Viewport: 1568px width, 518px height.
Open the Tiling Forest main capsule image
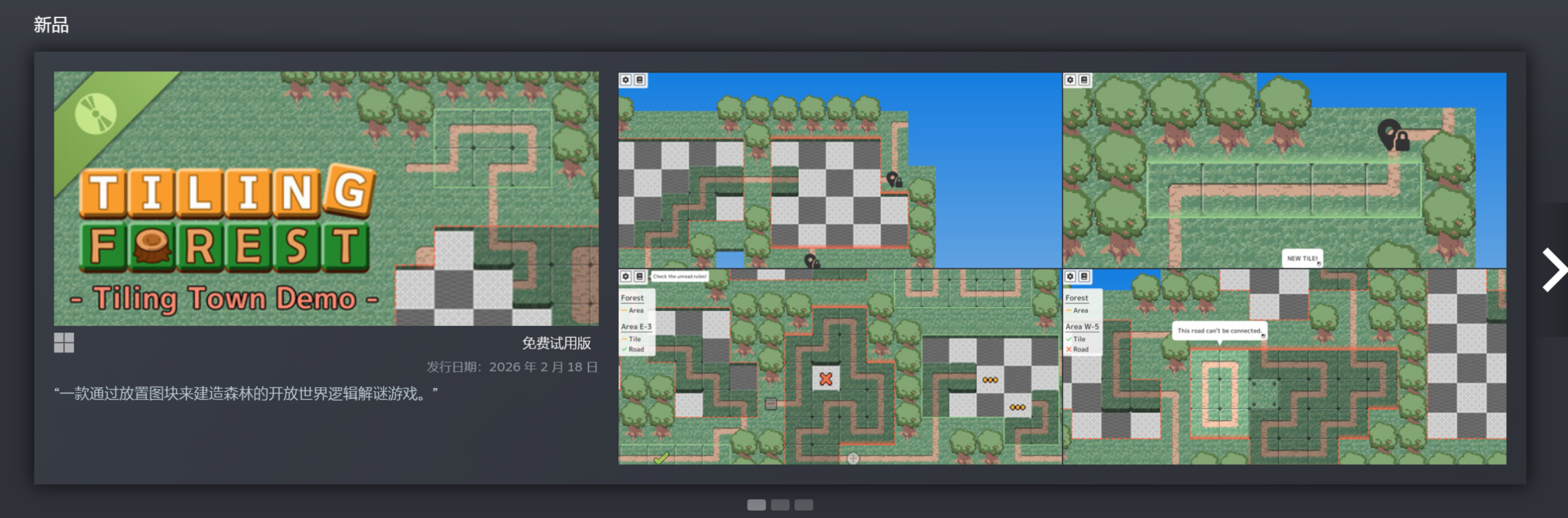[x=325, y=198]
